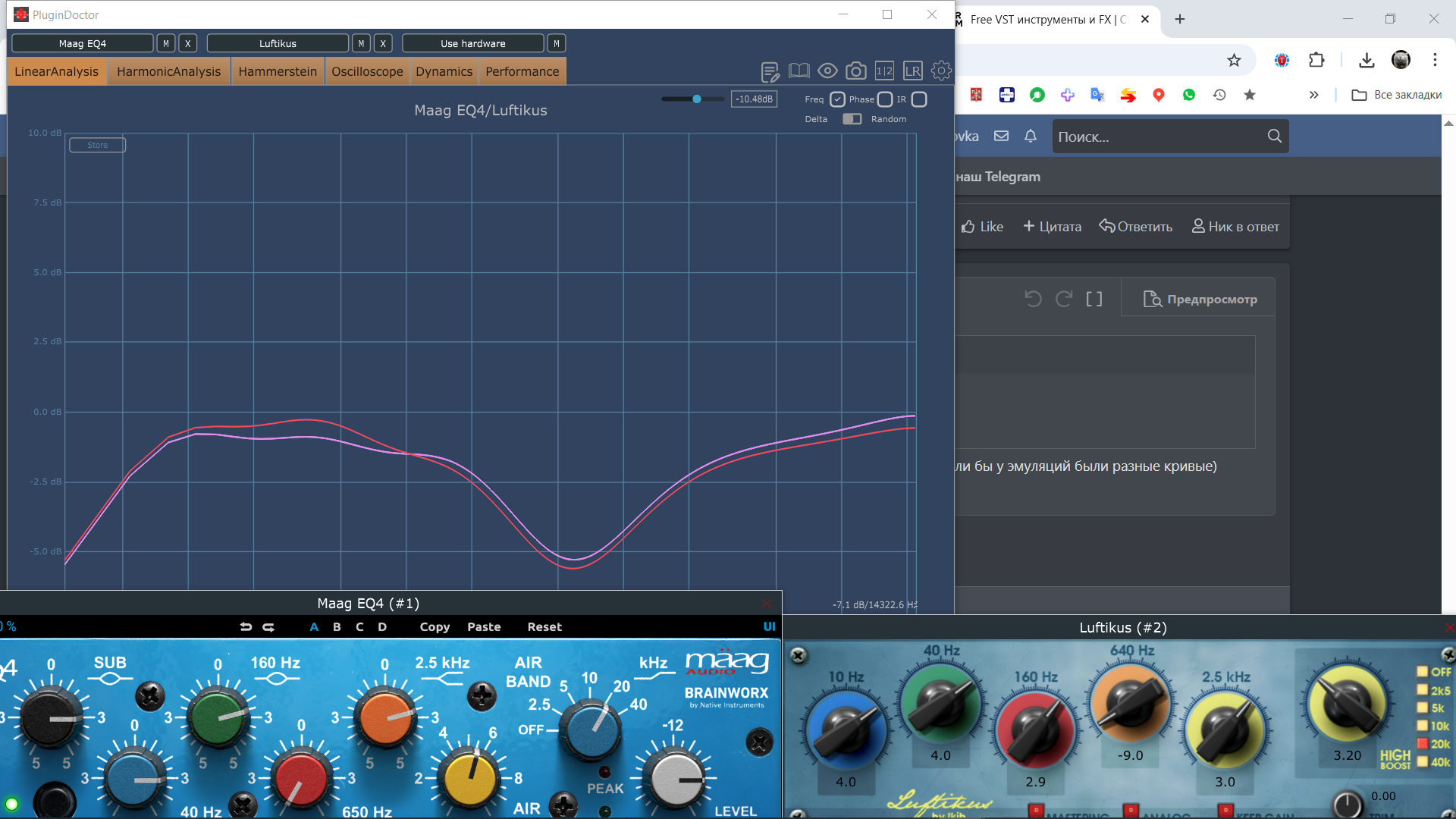Click the LR channel icon

click(912, 71)
